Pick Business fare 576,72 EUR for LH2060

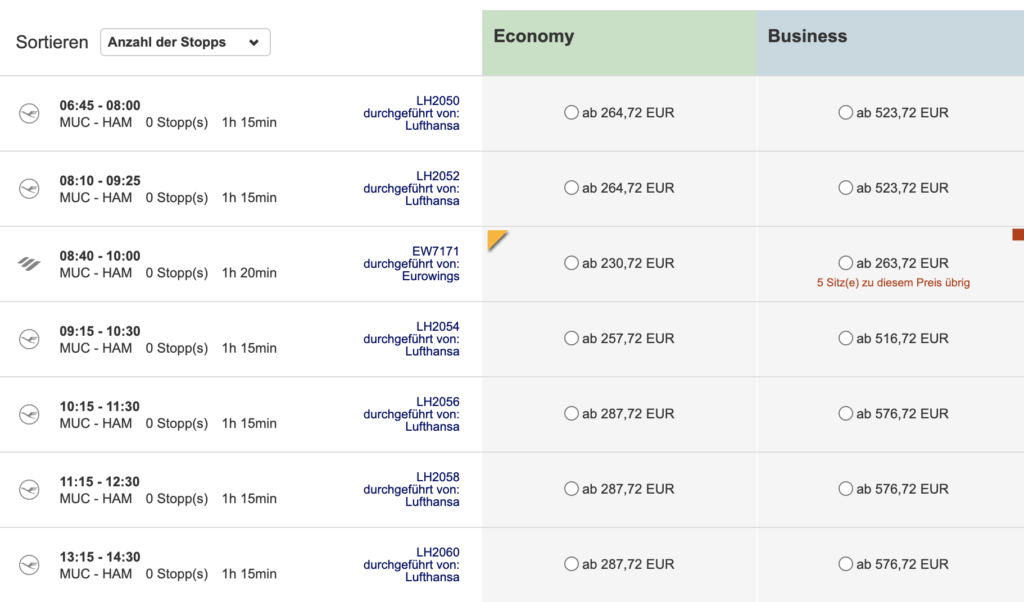point(846,564)
